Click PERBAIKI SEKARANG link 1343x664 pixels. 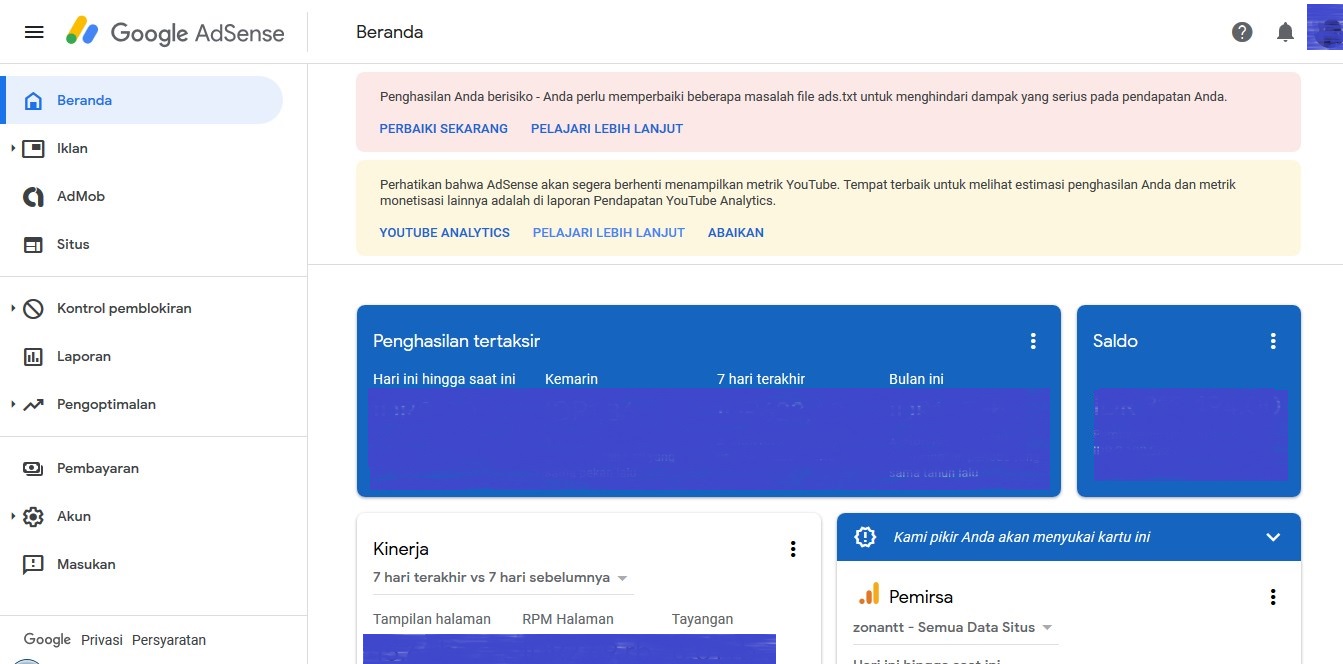[x=444, y=128]
